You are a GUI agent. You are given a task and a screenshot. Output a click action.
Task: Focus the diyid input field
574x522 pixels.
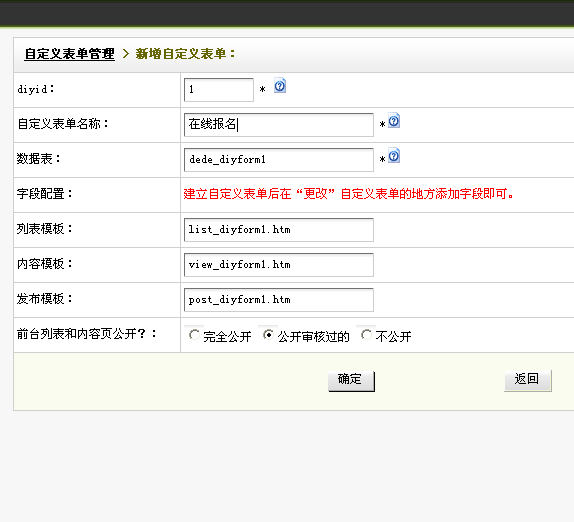pyautogui.click(x=219, y=90)
